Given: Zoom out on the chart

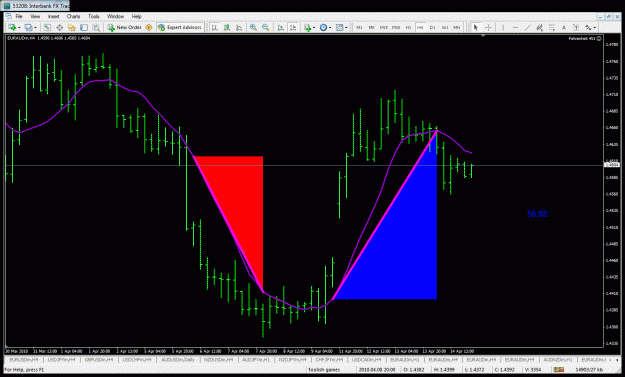Looking at the screenshot, I should 265,27.
